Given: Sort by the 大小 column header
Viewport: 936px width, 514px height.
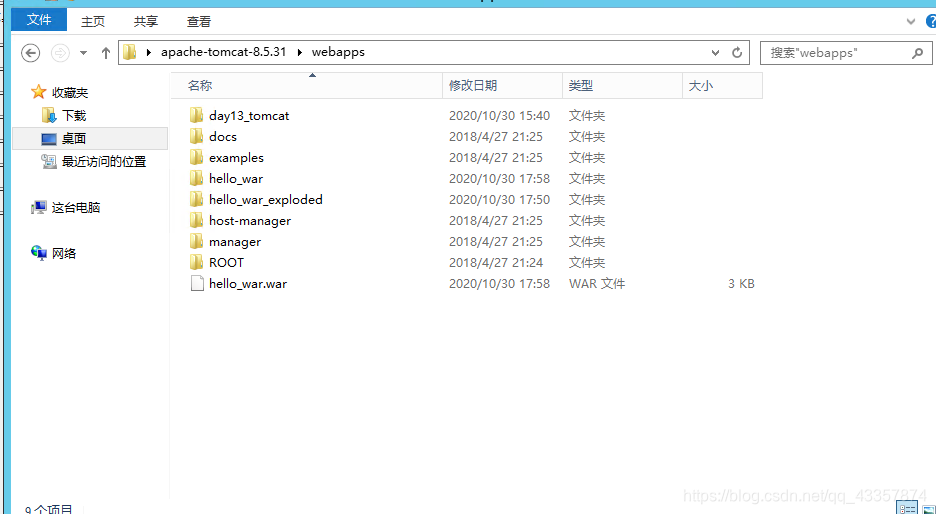Looking at the screenshot, I should tap(722, 86).
